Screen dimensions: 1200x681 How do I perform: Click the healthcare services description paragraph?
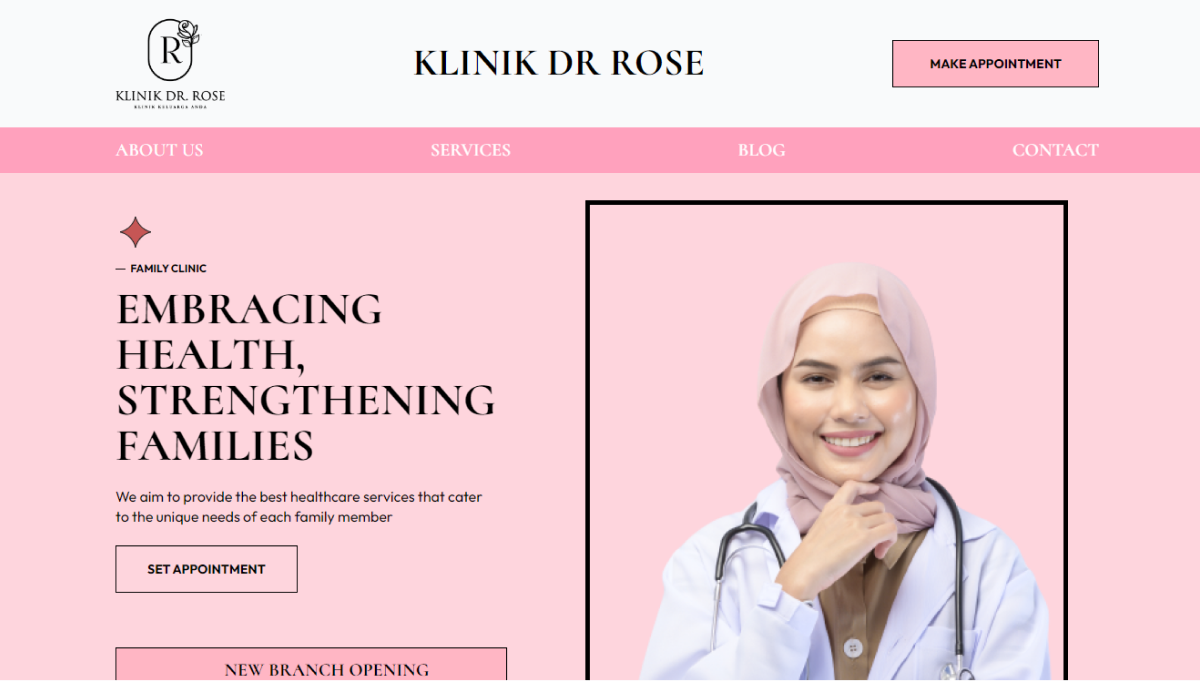coord(299,507)
